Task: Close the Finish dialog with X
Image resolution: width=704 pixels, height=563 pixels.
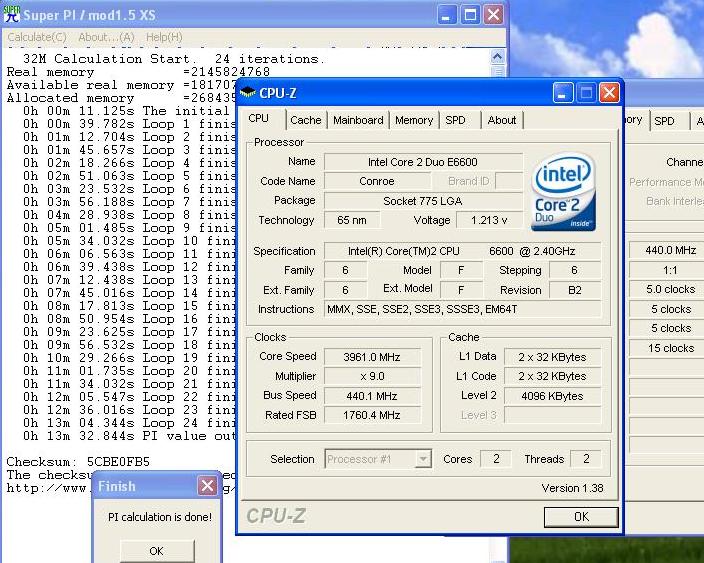Action: tap(207, 485)
